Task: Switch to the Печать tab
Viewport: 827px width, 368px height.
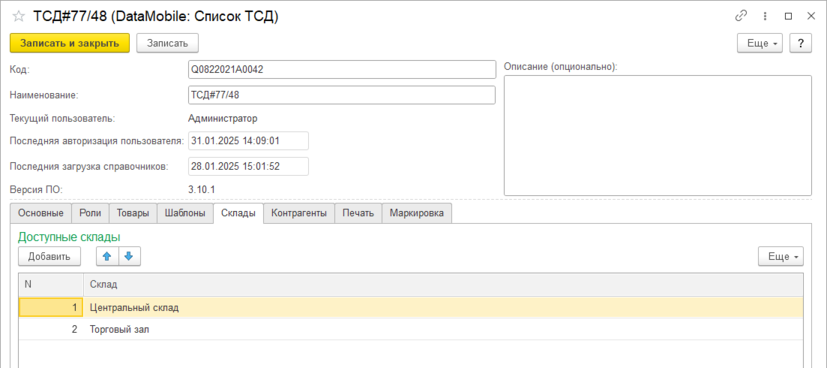Action: point(358,213)
